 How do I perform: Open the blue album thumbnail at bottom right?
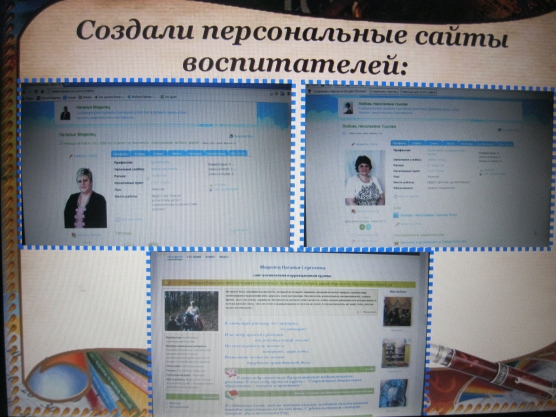393,393
